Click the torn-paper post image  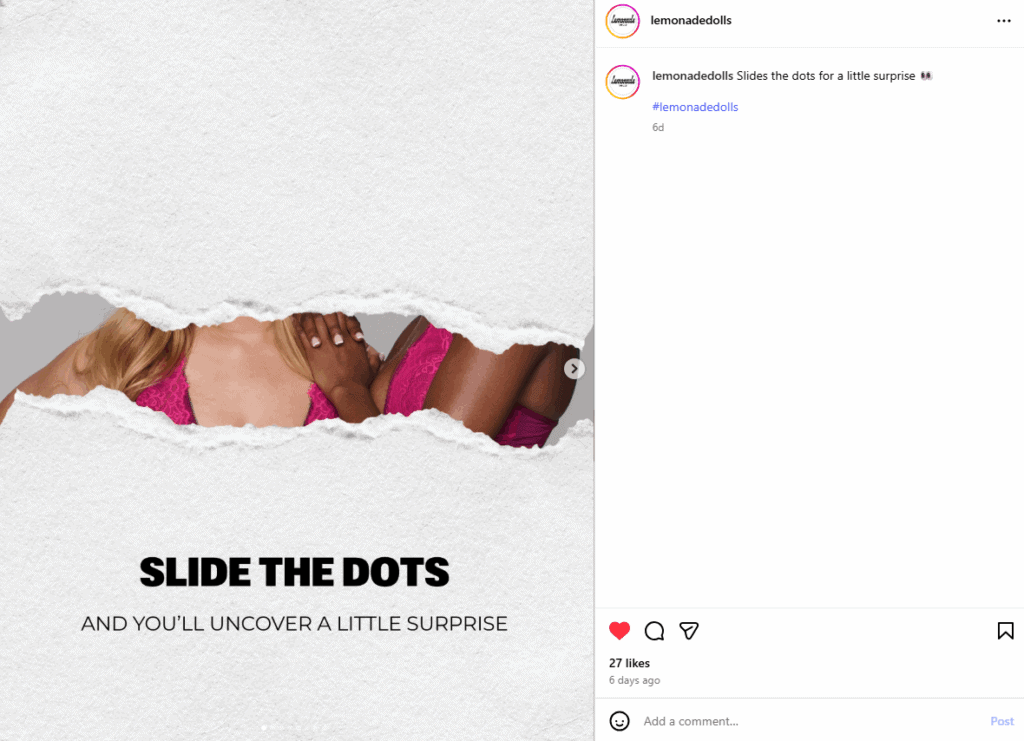pyautogui.click(x=297, y=370)
